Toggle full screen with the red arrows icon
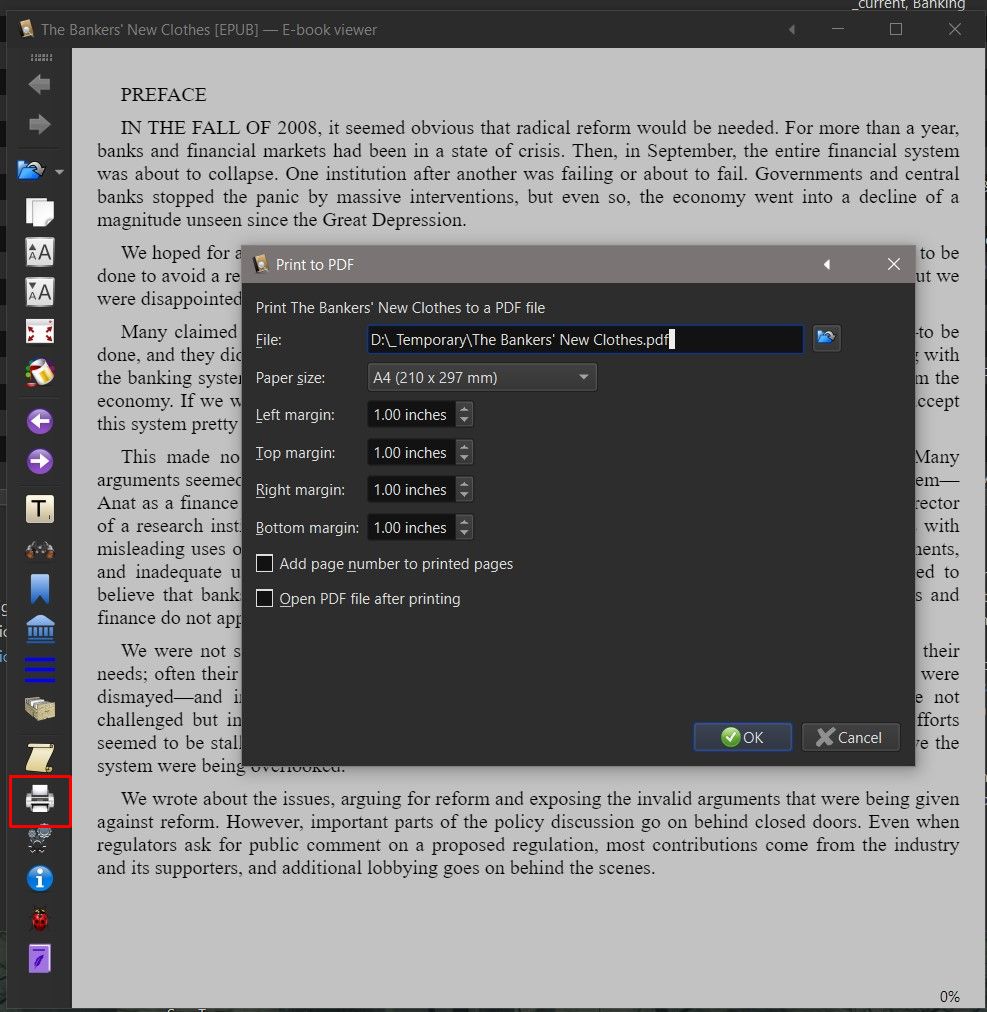 tap(39, 332)
